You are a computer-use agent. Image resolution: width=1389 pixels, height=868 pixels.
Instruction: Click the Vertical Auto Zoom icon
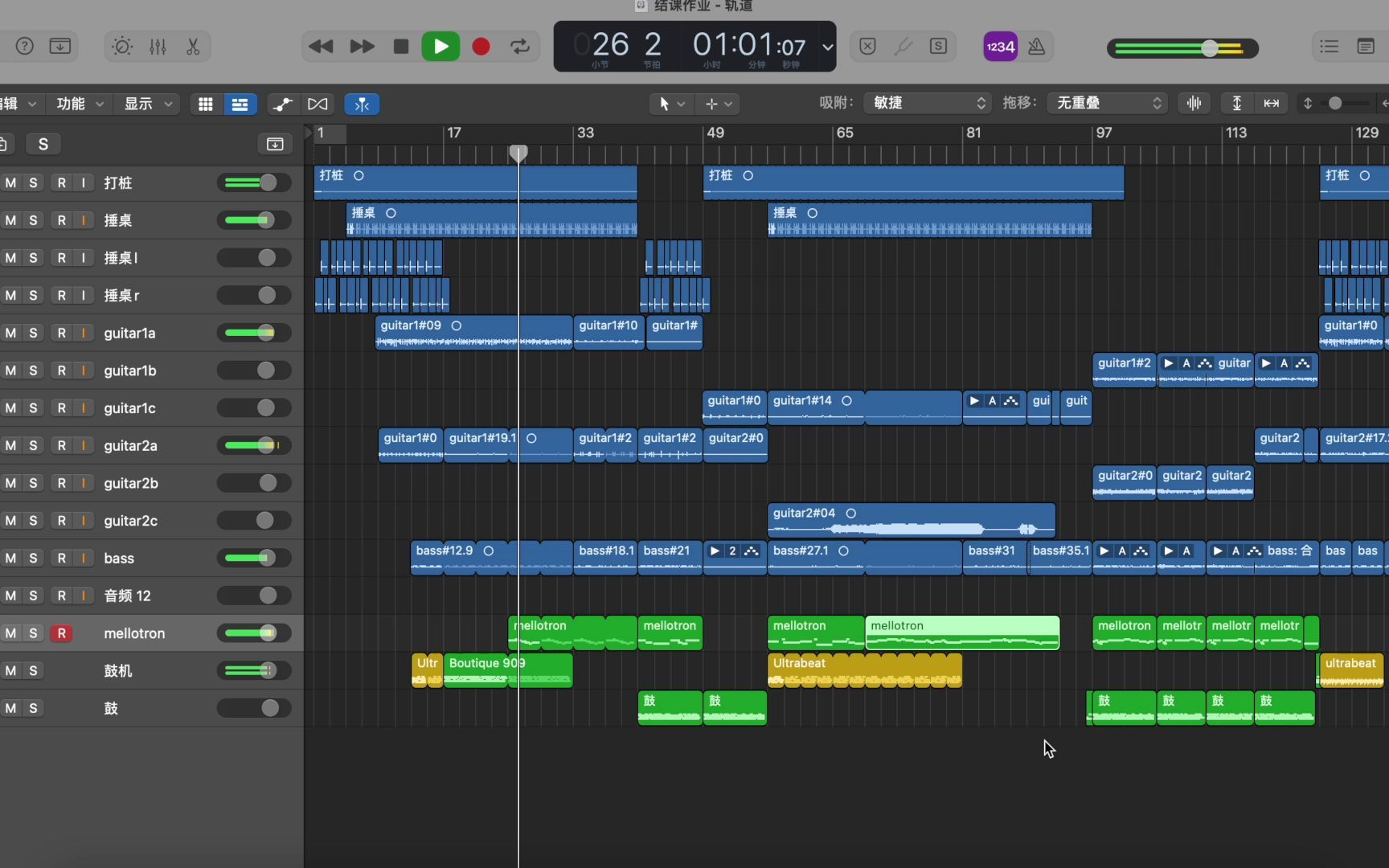point(1237,103)
